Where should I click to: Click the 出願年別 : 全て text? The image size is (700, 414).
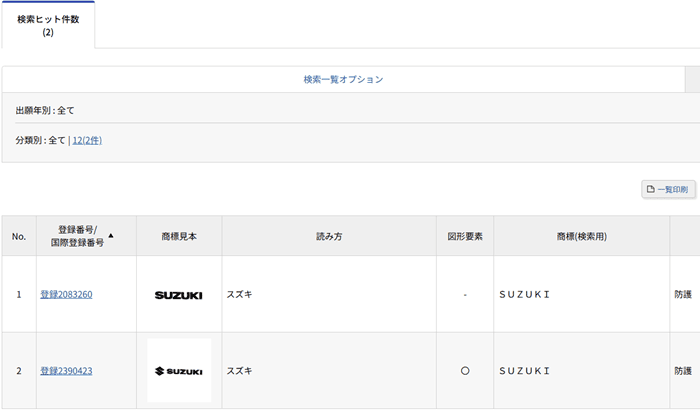tap(45, 110)
